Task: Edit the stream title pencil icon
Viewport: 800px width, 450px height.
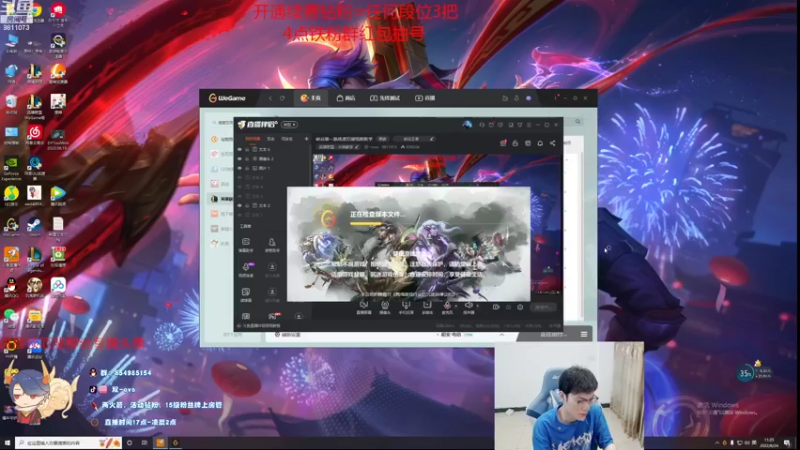Action: 432,139
